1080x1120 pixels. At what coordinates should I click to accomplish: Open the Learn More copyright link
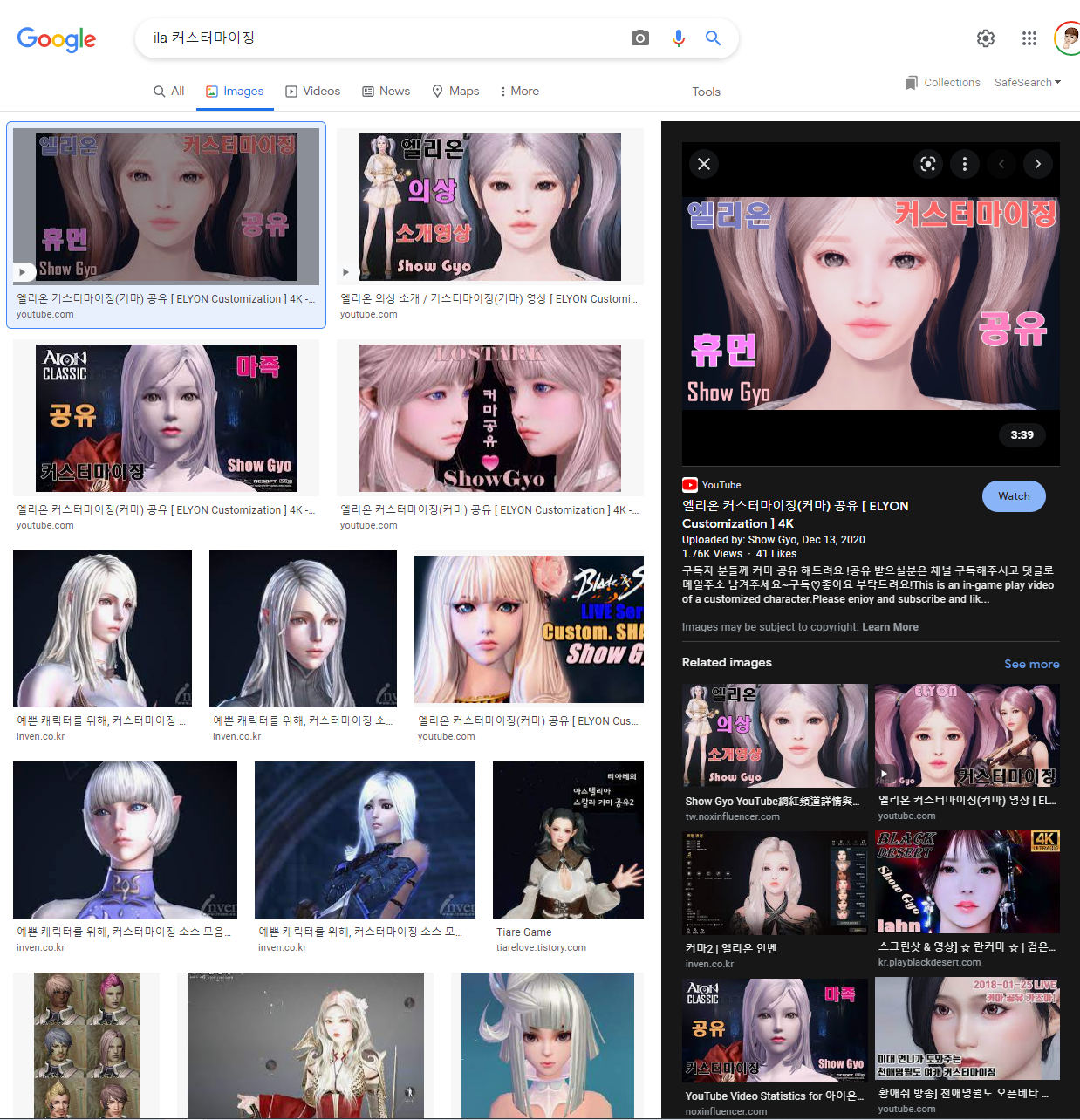890,627
